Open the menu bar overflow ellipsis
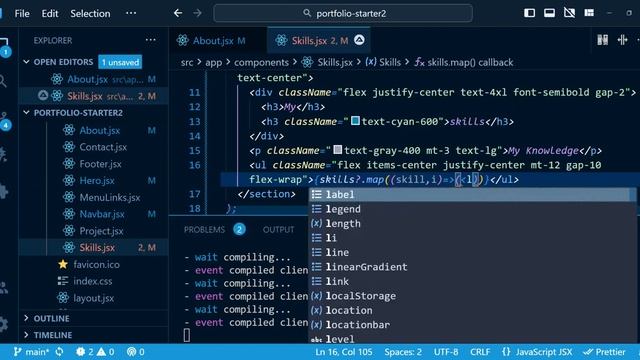The width and height of the screenshot is (640, 360). point(131,13)
